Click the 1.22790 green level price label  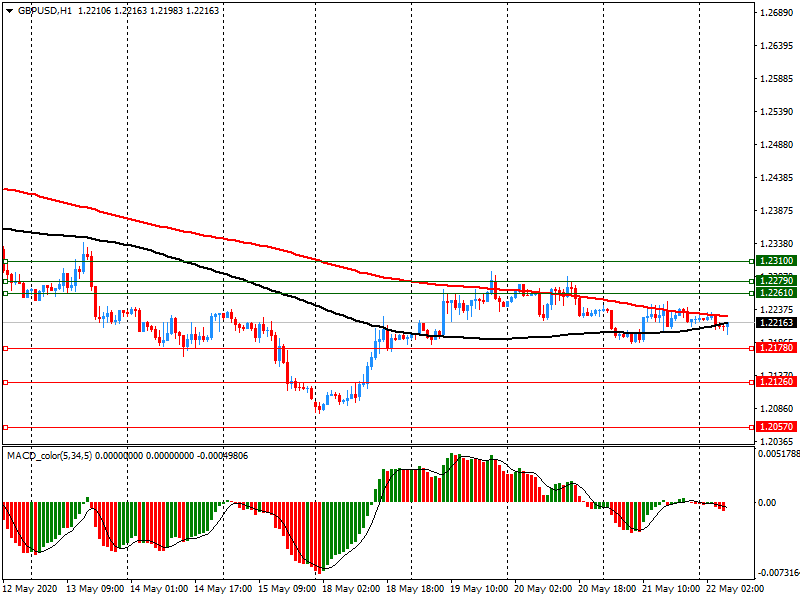tap(777, 281)
